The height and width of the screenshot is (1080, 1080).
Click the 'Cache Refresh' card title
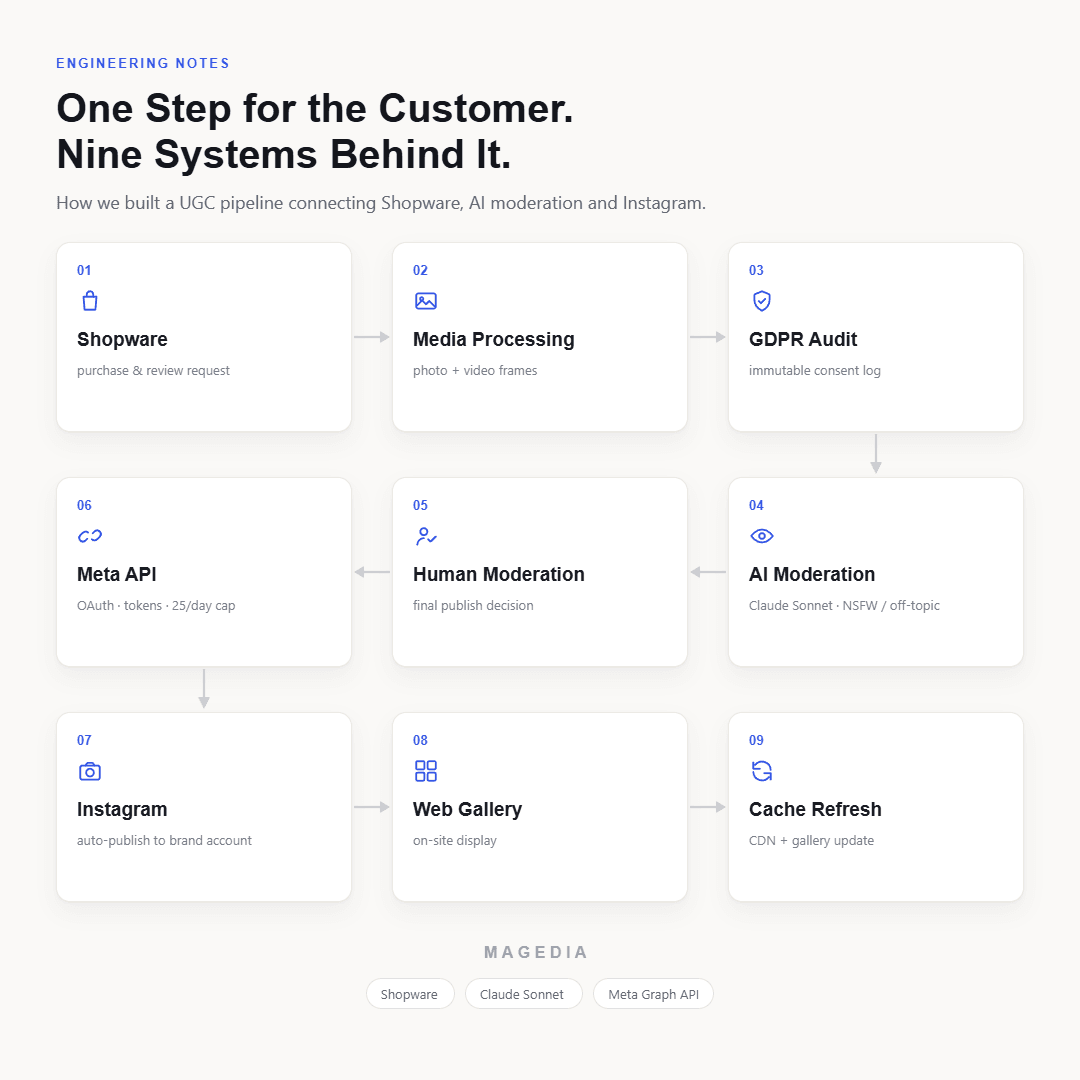(x=815, y=809)
